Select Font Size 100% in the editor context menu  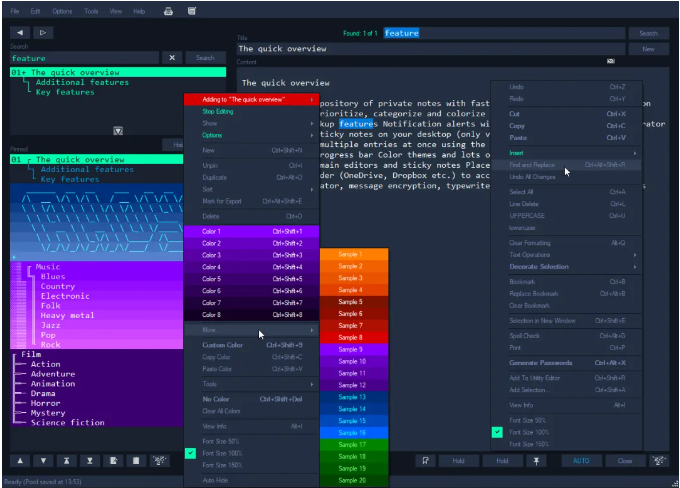(566, 432)
